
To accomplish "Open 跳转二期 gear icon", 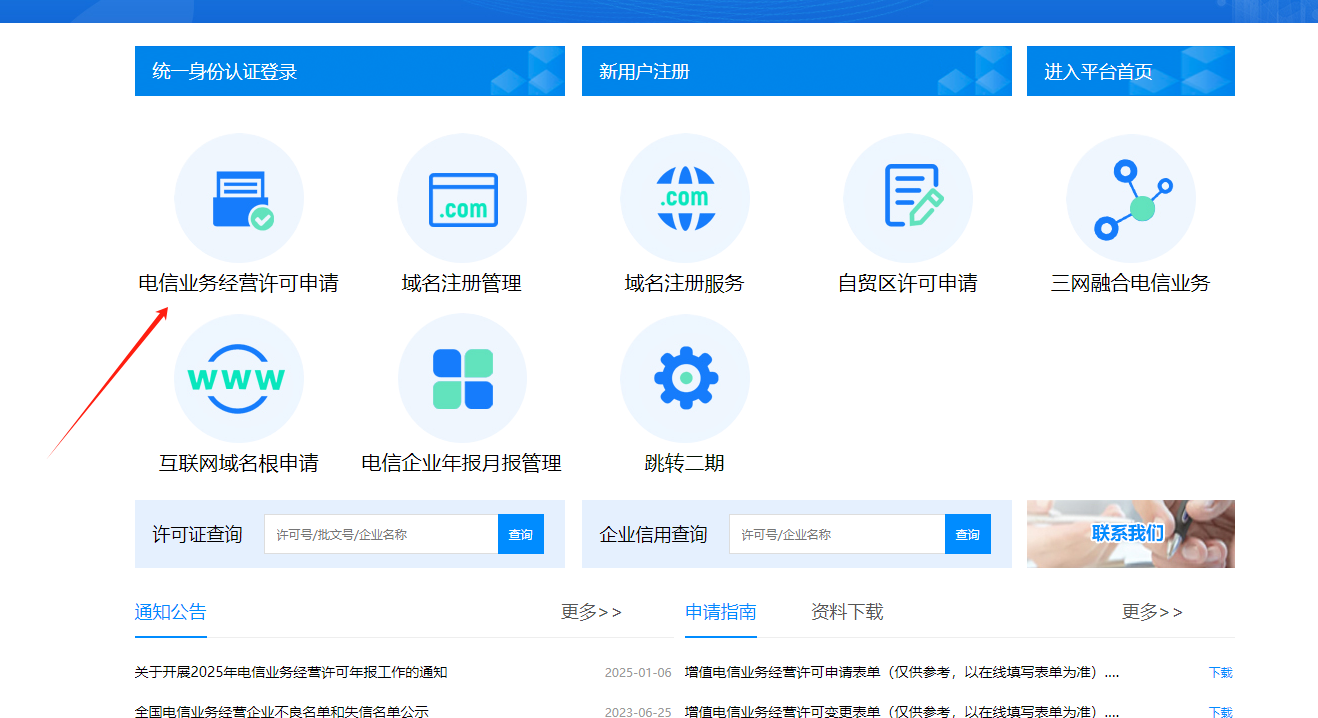I will (x=685, y=379).
